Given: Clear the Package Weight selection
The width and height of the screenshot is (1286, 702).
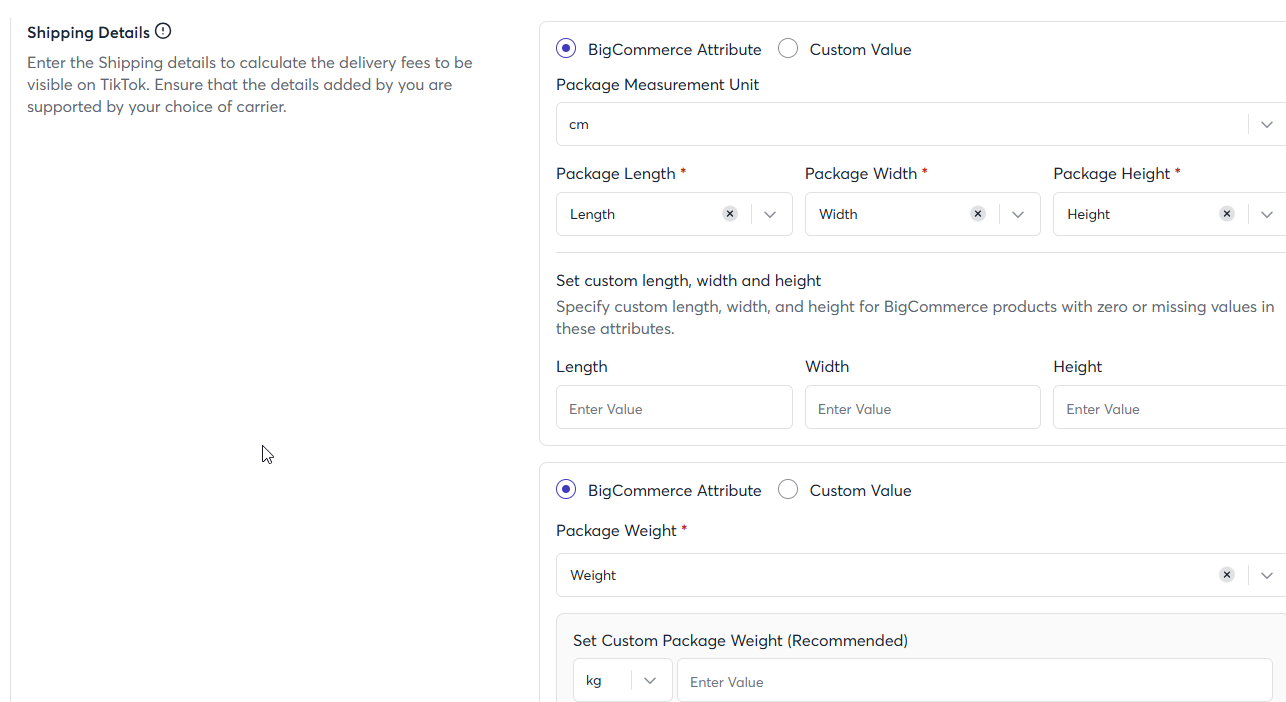Looking at the screenshot, I should click(1227, 575).
